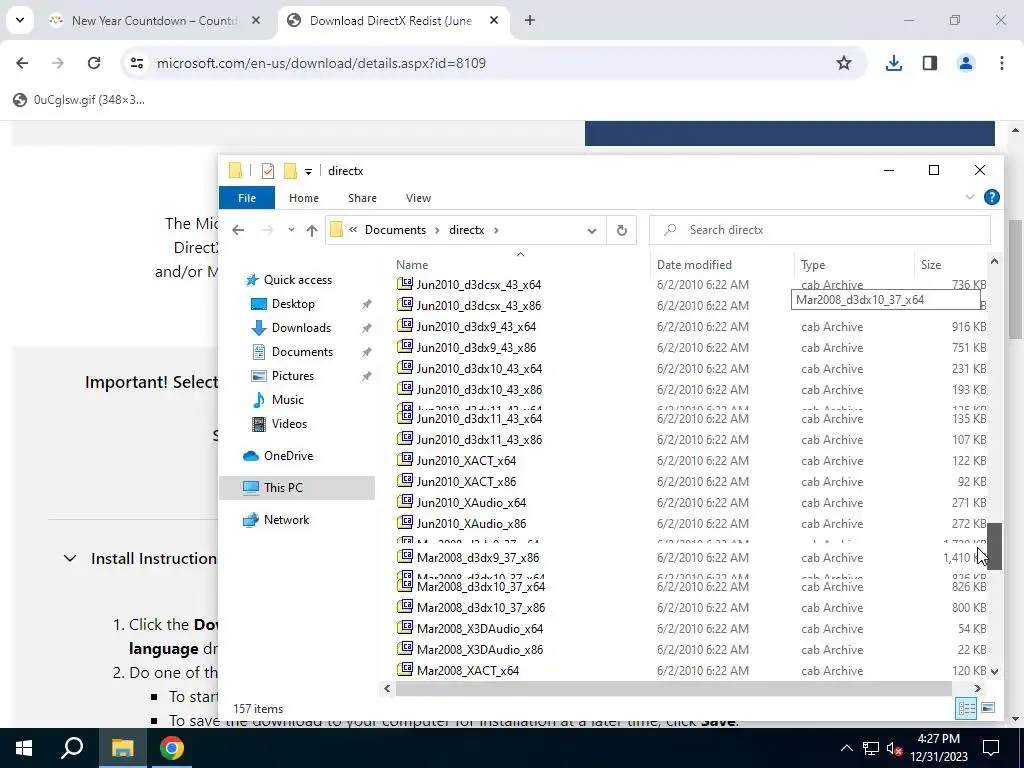Open Chrome downloads icon in toolbar
The width and height of the screenshot is (1024, 768).
(x=893, y=63)
